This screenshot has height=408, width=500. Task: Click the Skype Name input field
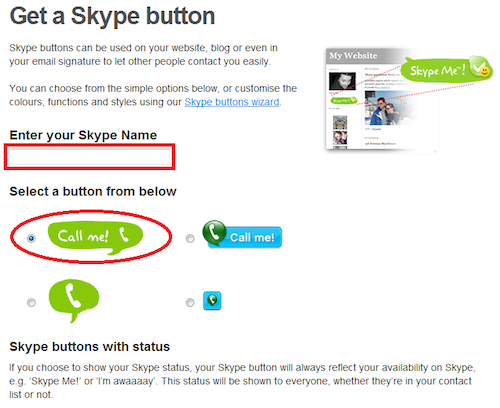[89, 157]
